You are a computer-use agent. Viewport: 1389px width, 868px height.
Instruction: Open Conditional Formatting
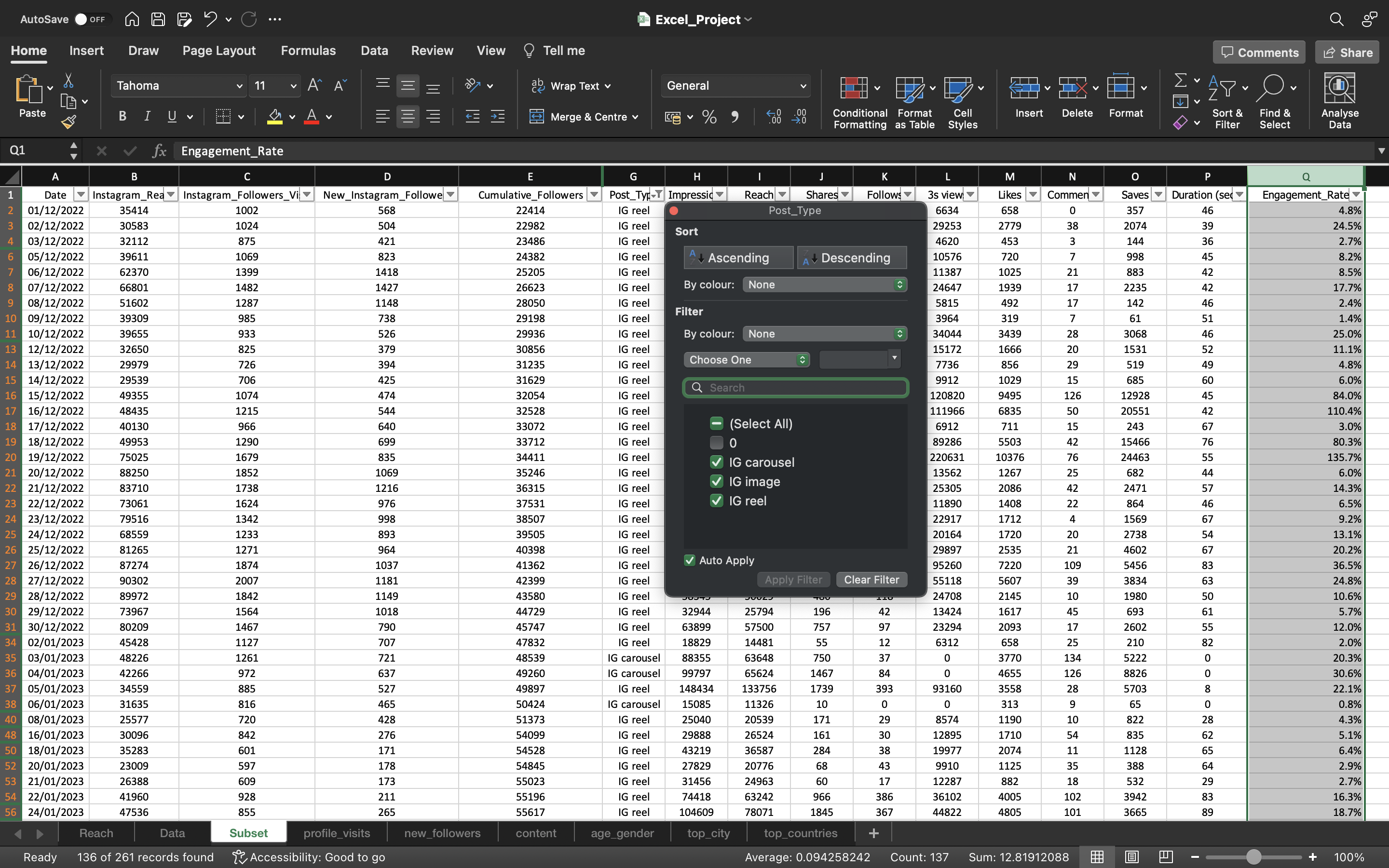coord(860,102)
